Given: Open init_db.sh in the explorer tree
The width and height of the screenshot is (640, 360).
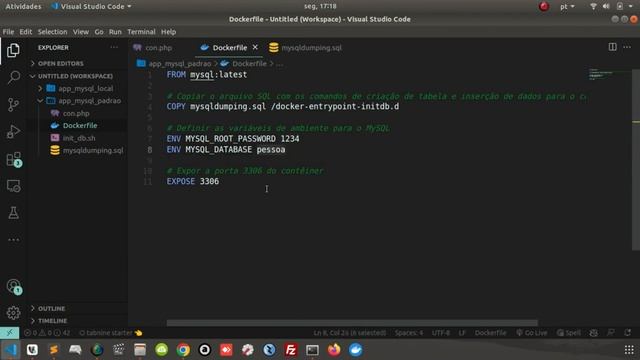Looking at the screenshot, I should pos(79,138).
